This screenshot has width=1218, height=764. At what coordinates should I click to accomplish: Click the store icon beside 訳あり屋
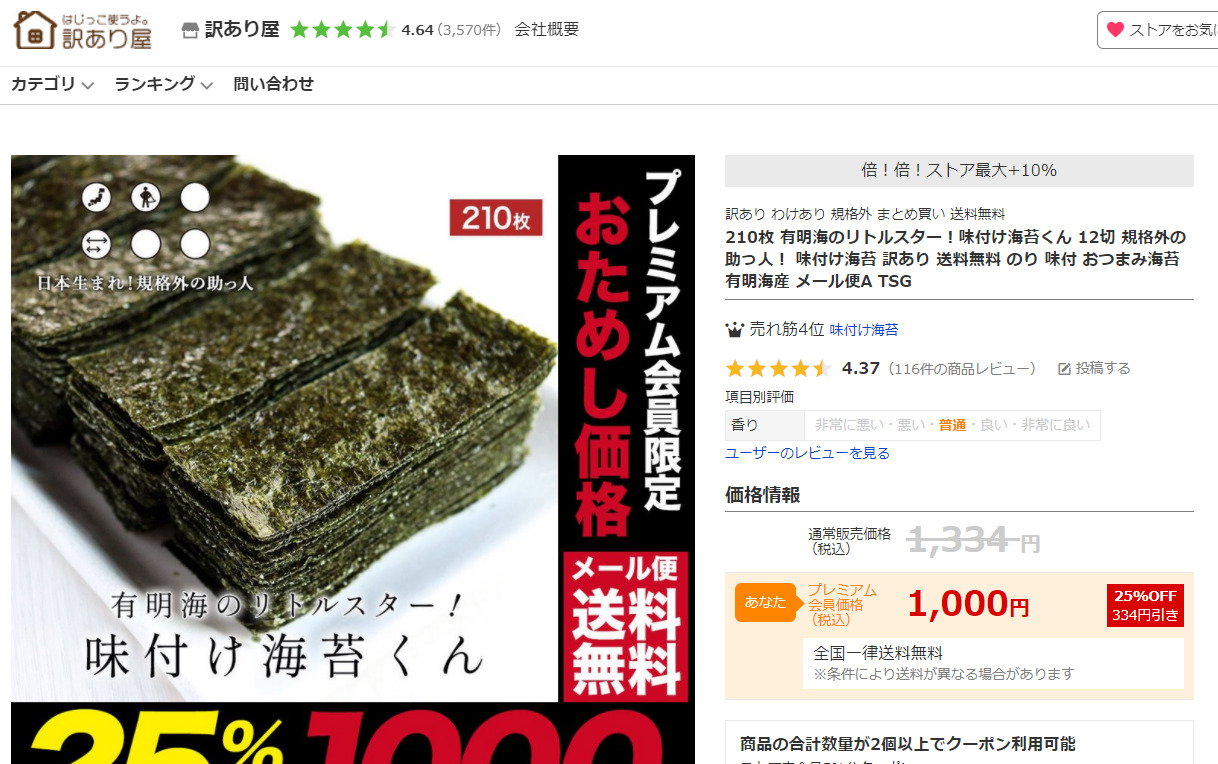coord(190,30)
